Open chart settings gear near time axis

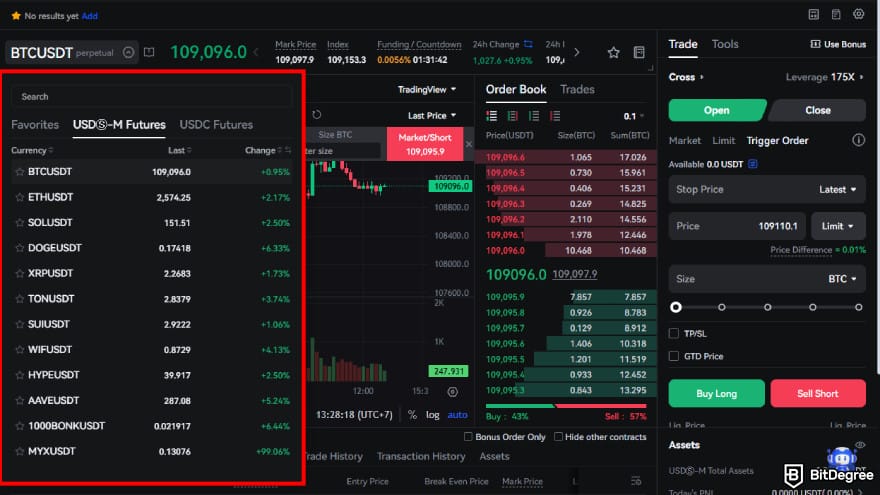click(452, 392)
